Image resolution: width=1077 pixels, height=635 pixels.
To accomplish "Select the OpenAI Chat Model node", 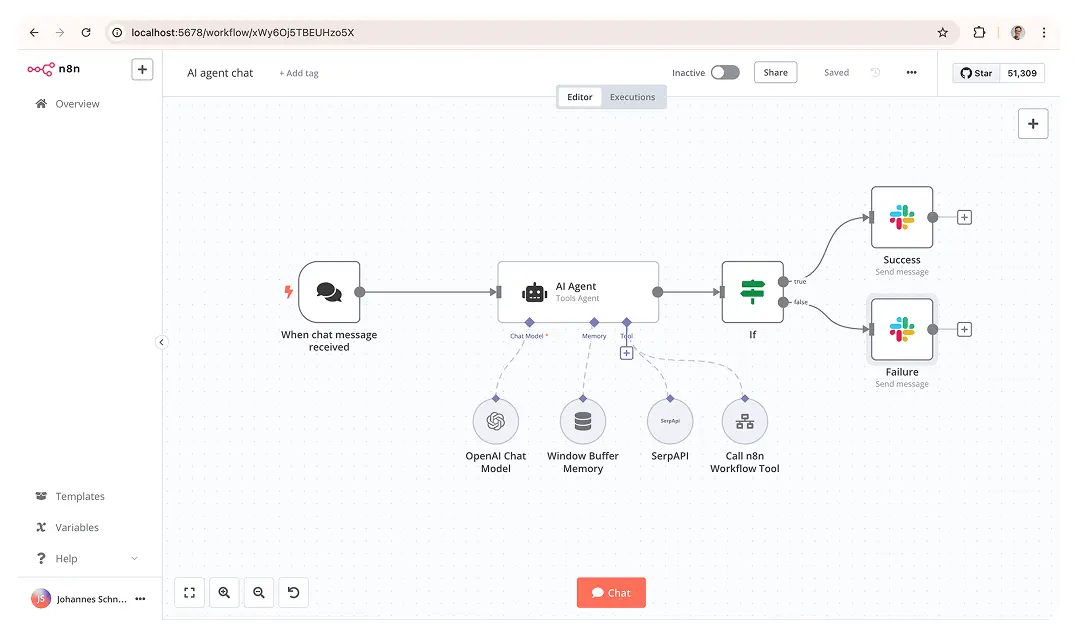I will [496, 421].
